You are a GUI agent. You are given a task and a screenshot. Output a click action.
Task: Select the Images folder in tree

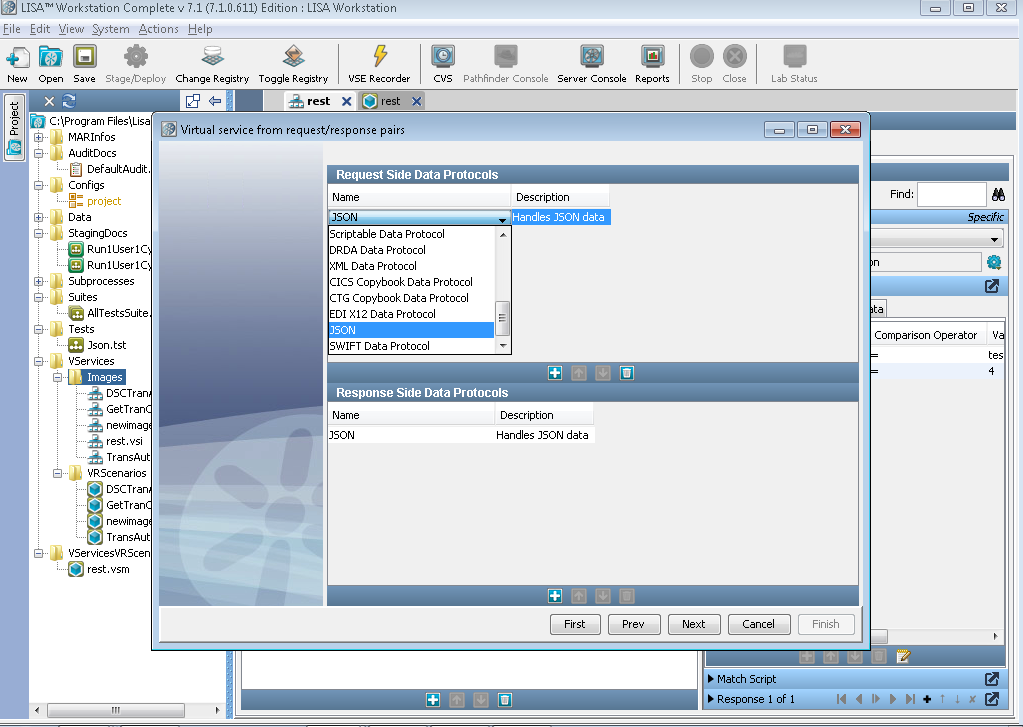[104, 377]
